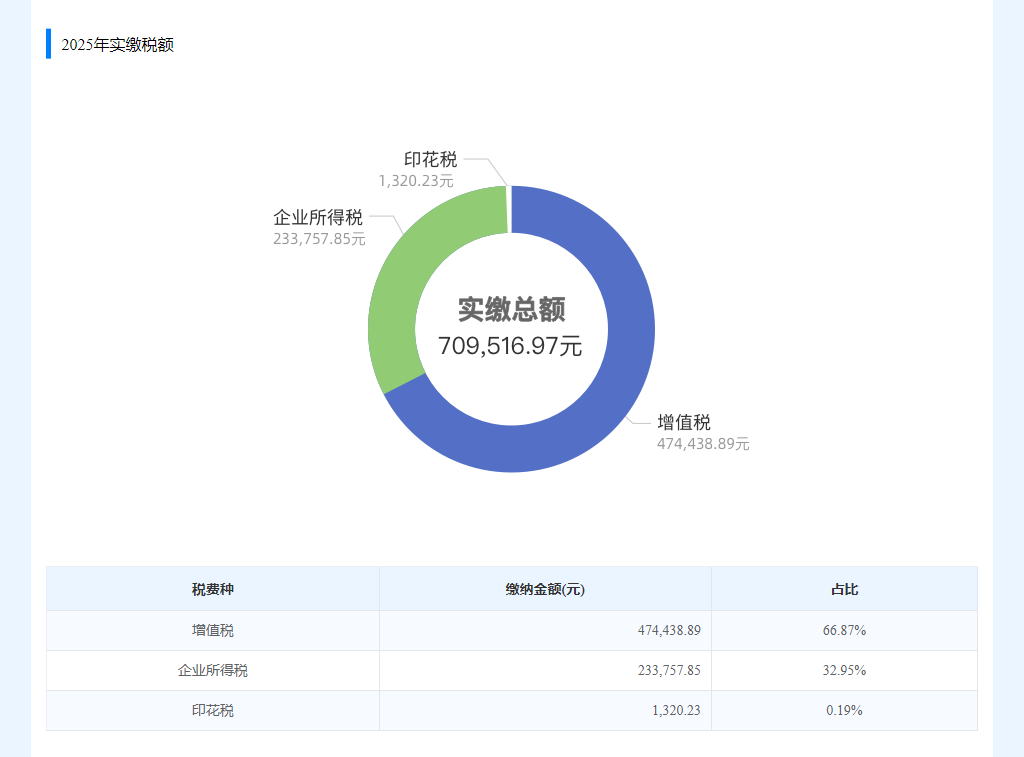This screenshot has width=1024, height=757.
Task: Sort by the 占比 column header
Action: click(x=844, y=589)
